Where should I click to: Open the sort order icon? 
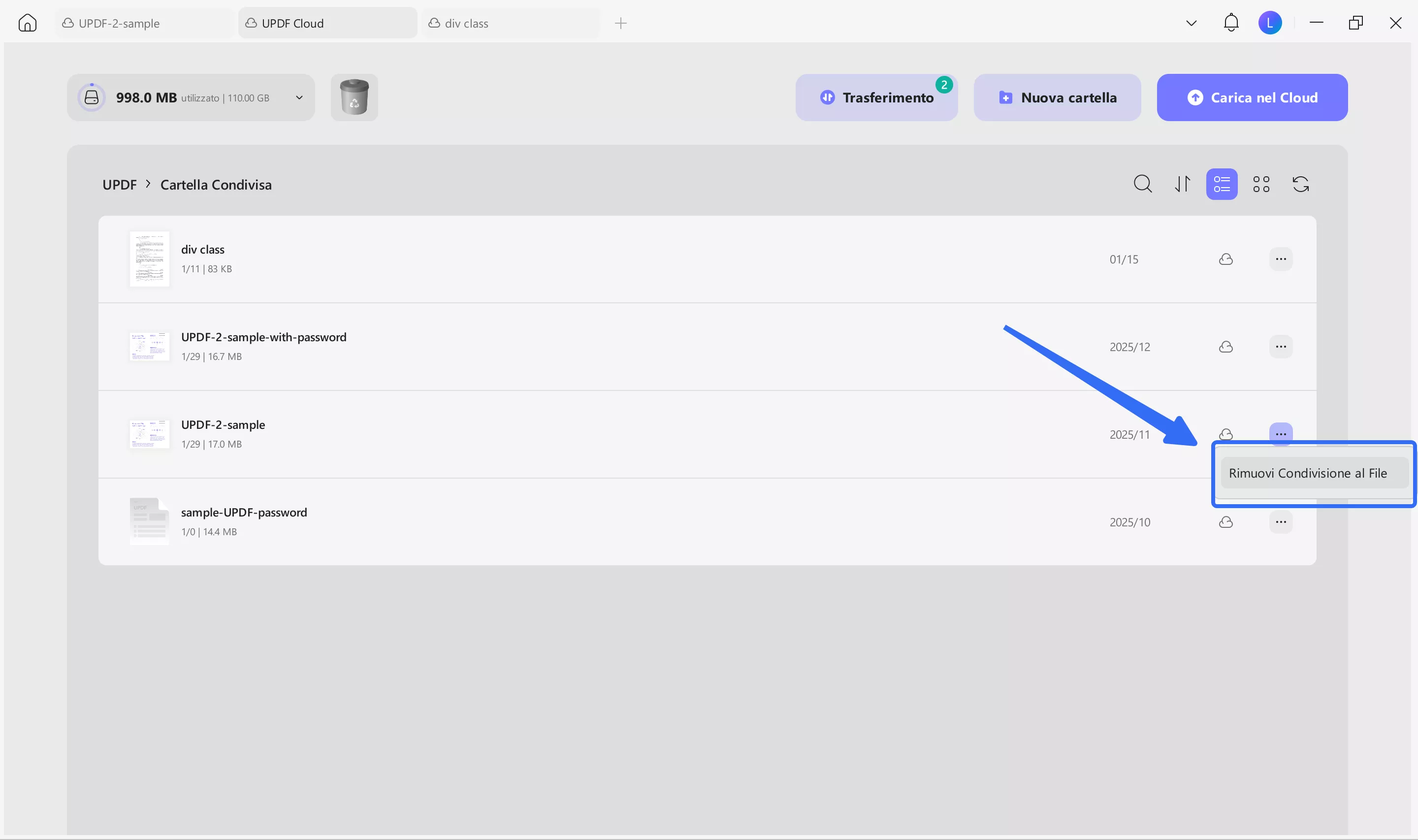pyautogui.click(x=1182, y=184)
